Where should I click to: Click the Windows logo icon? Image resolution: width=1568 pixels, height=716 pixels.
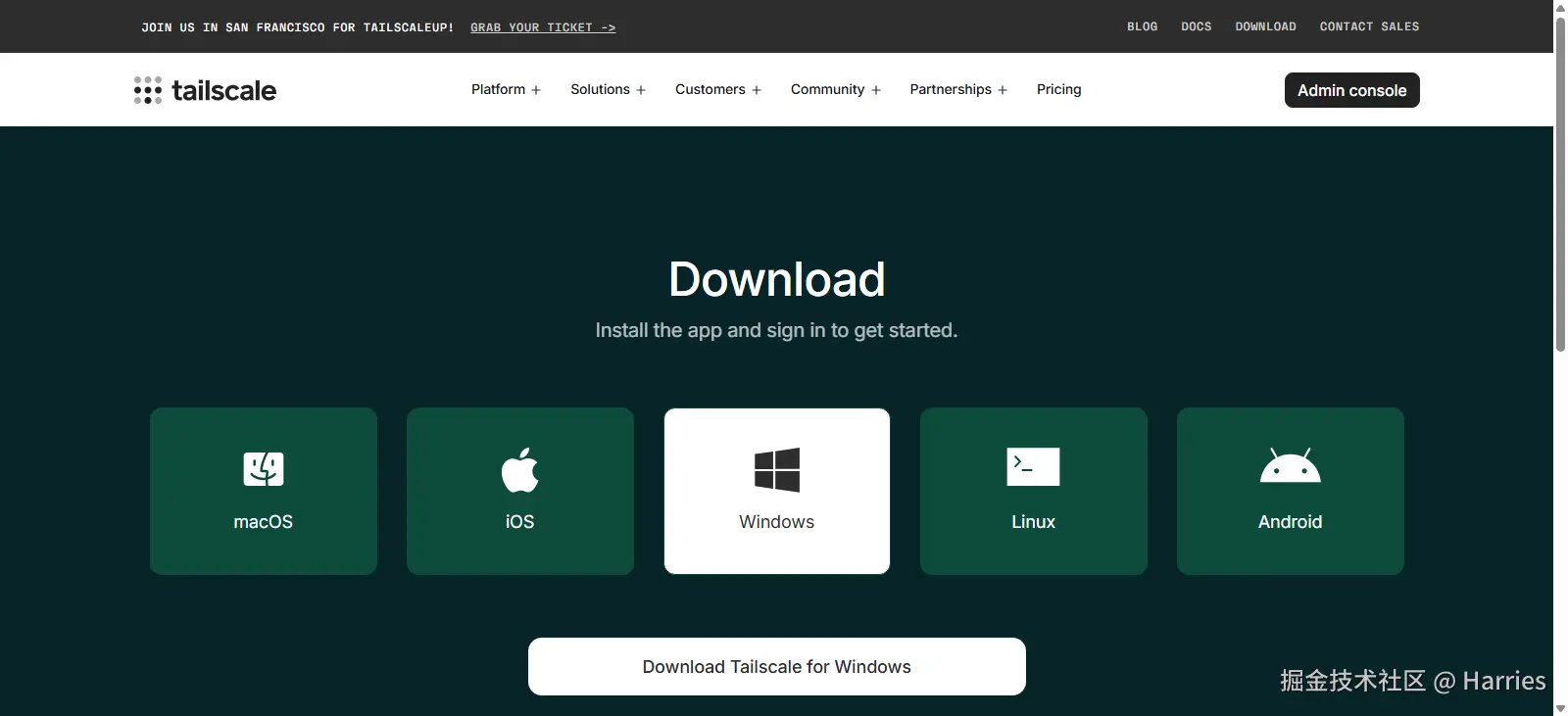[x=777, y=470]
